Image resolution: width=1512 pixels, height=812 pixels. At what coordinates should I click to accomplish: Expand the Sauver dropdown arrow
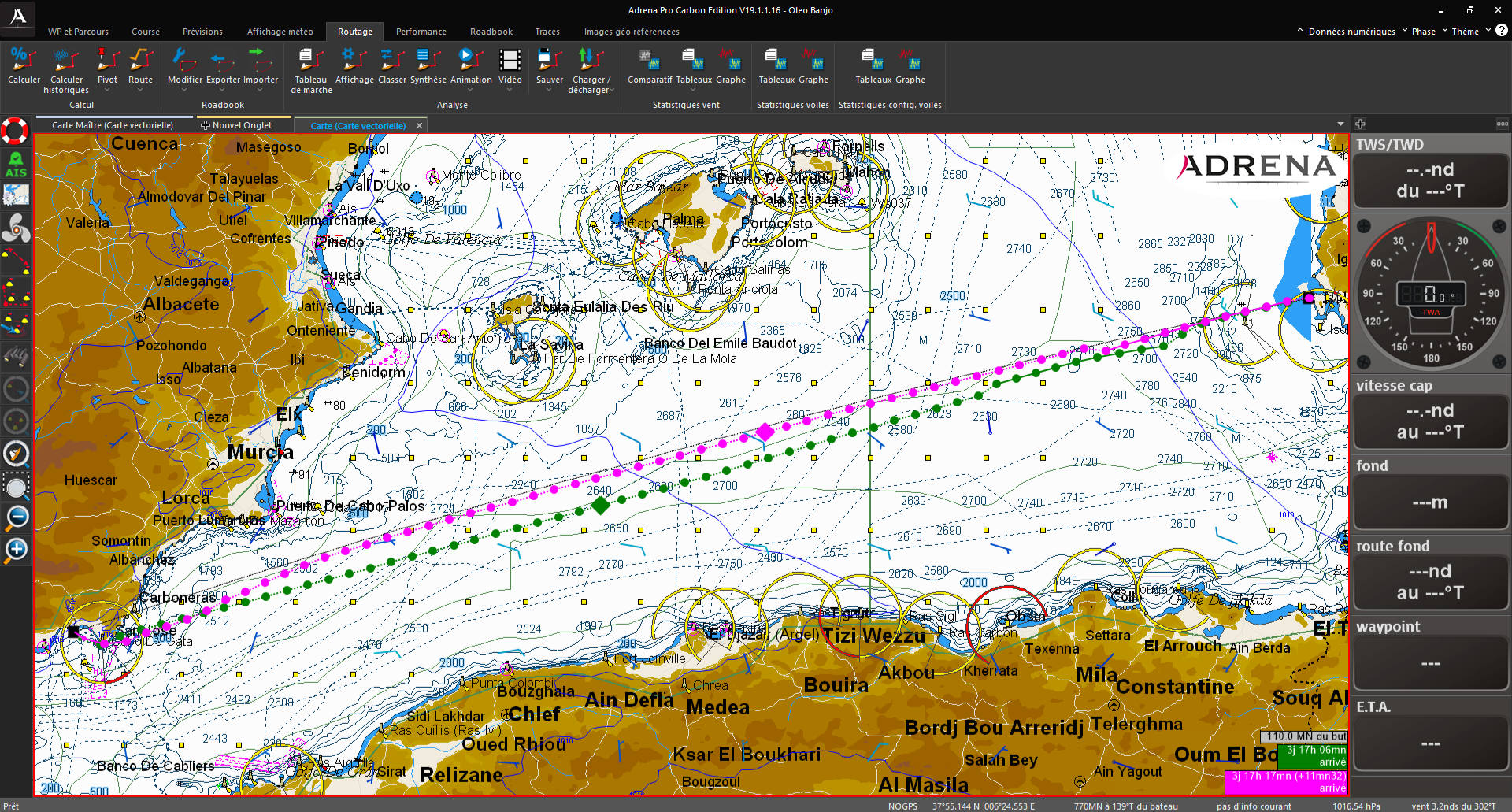click(549, 90)
